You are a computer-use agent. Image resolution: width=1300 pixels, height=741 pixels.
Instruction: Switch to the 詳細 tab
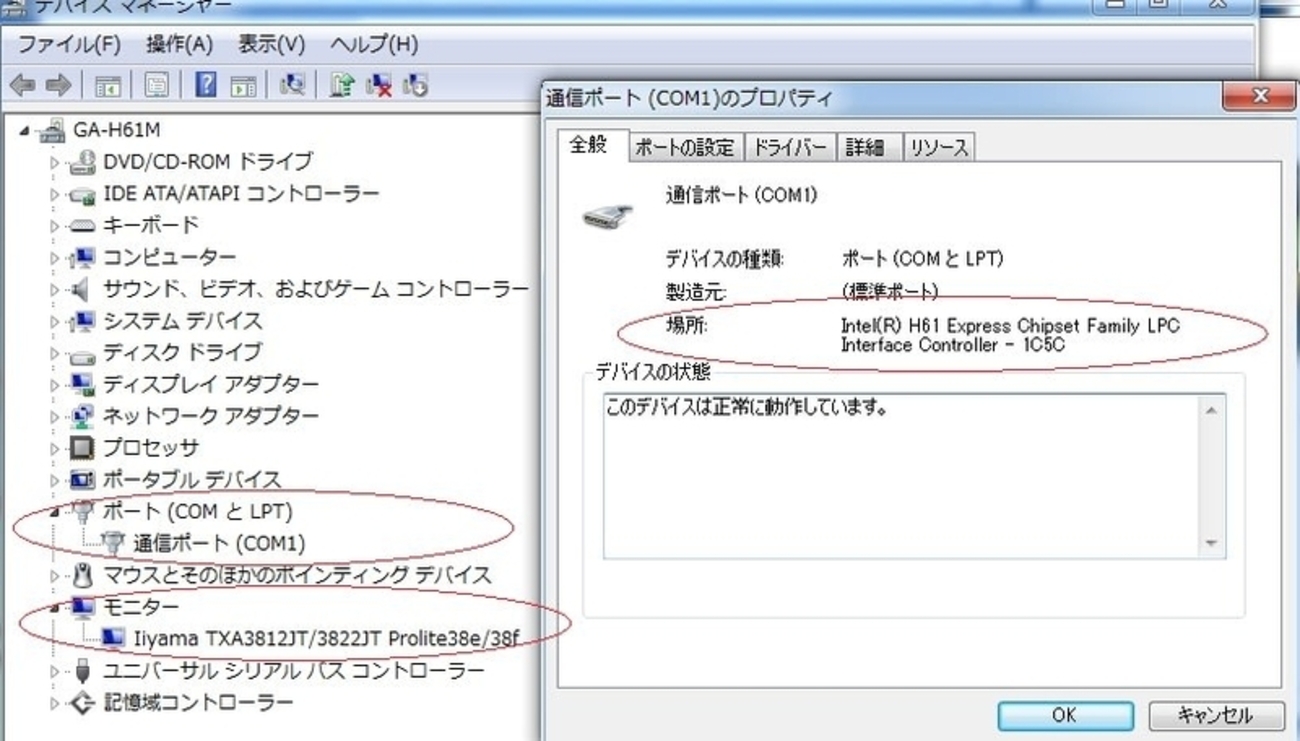866,148
